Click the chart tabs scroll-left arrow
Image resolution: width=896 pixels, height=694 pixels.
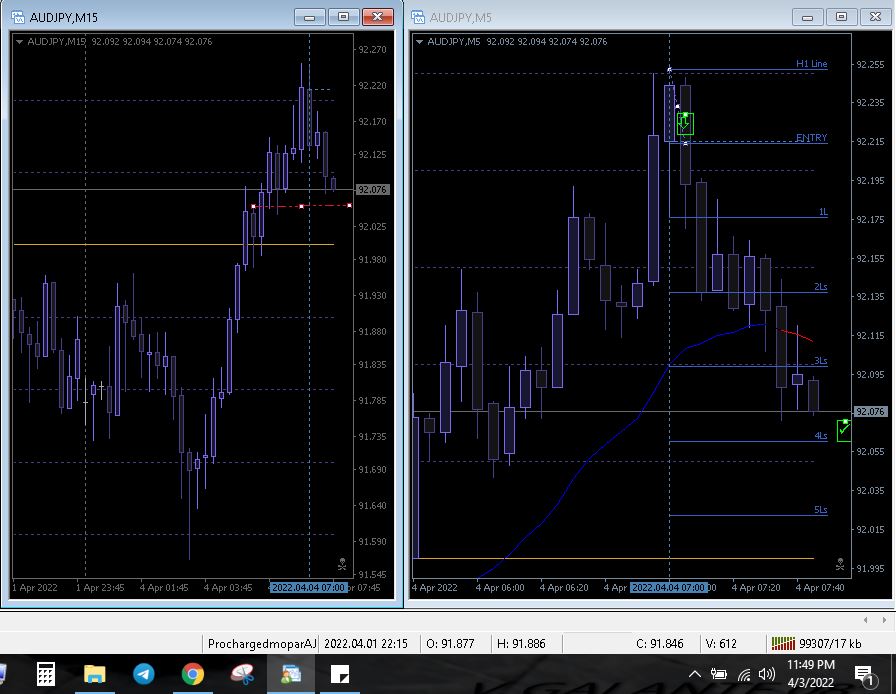pyautogui.click(x=866, y=620)
